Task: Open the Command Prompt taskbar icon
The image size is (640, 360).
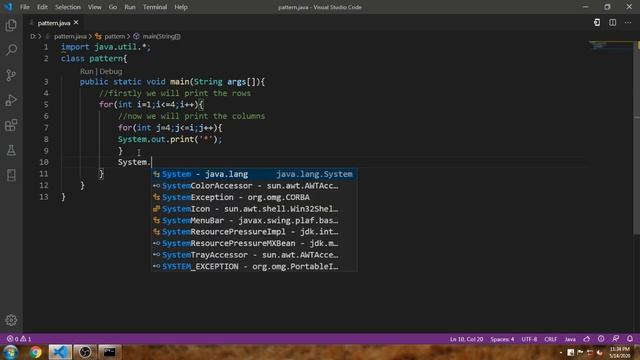Action: pos(109,352)
